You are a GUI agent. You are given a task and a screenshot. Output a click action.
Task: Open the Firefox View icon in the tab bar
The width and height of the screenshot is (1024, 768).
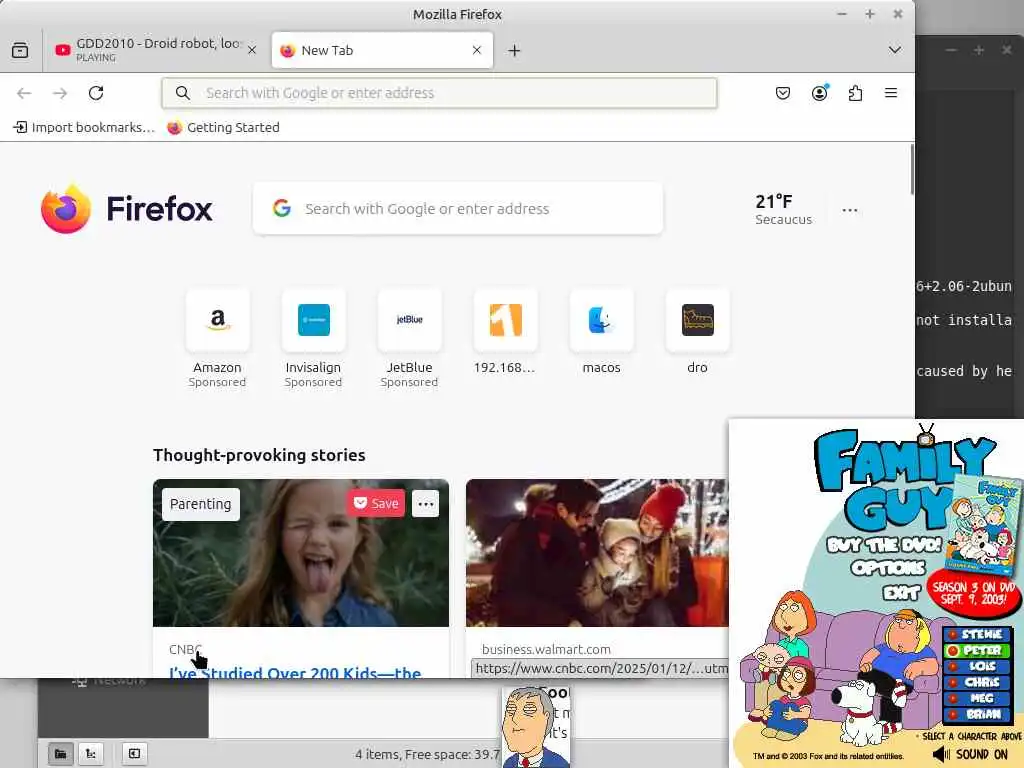(x=20, y=50)
